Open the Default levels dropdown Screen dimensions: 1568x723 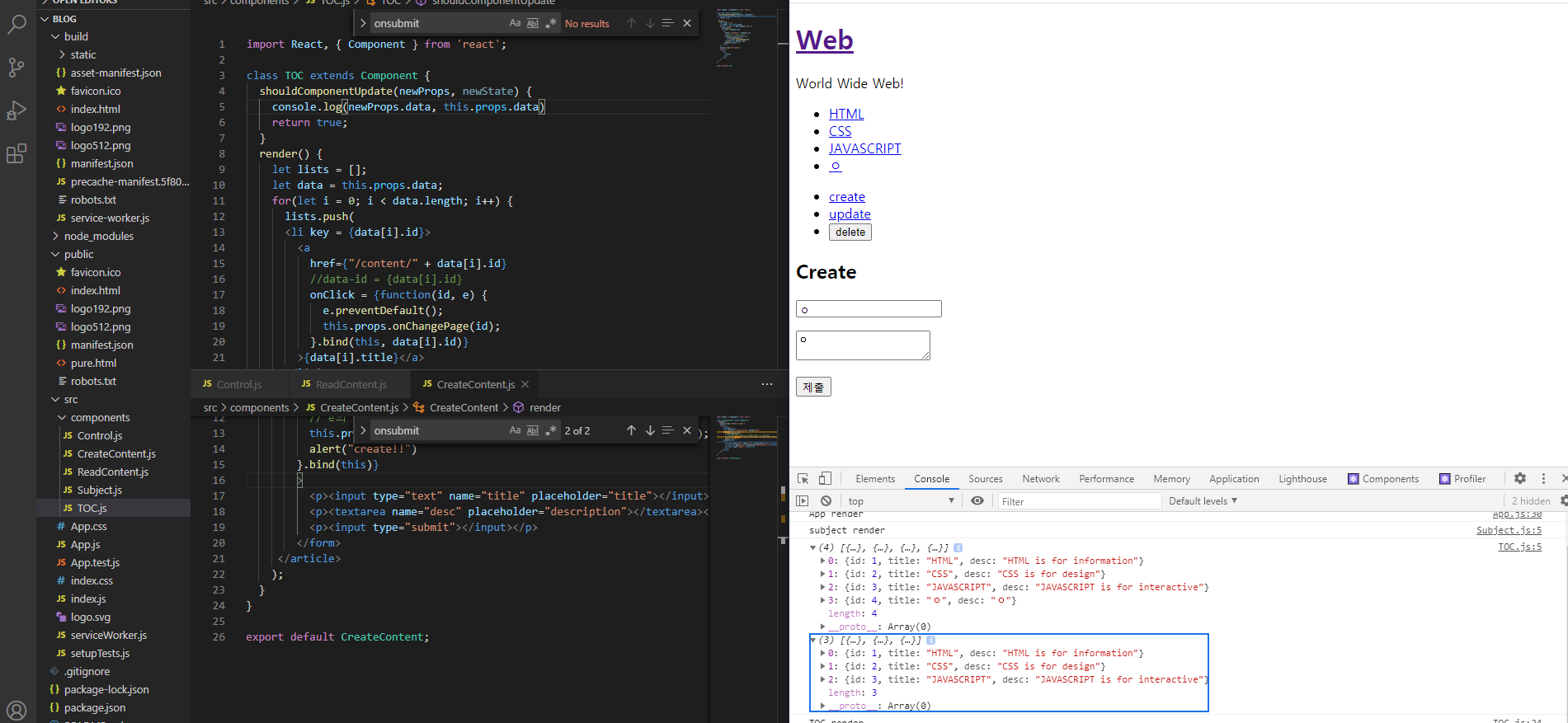(x=1203, y=501)
